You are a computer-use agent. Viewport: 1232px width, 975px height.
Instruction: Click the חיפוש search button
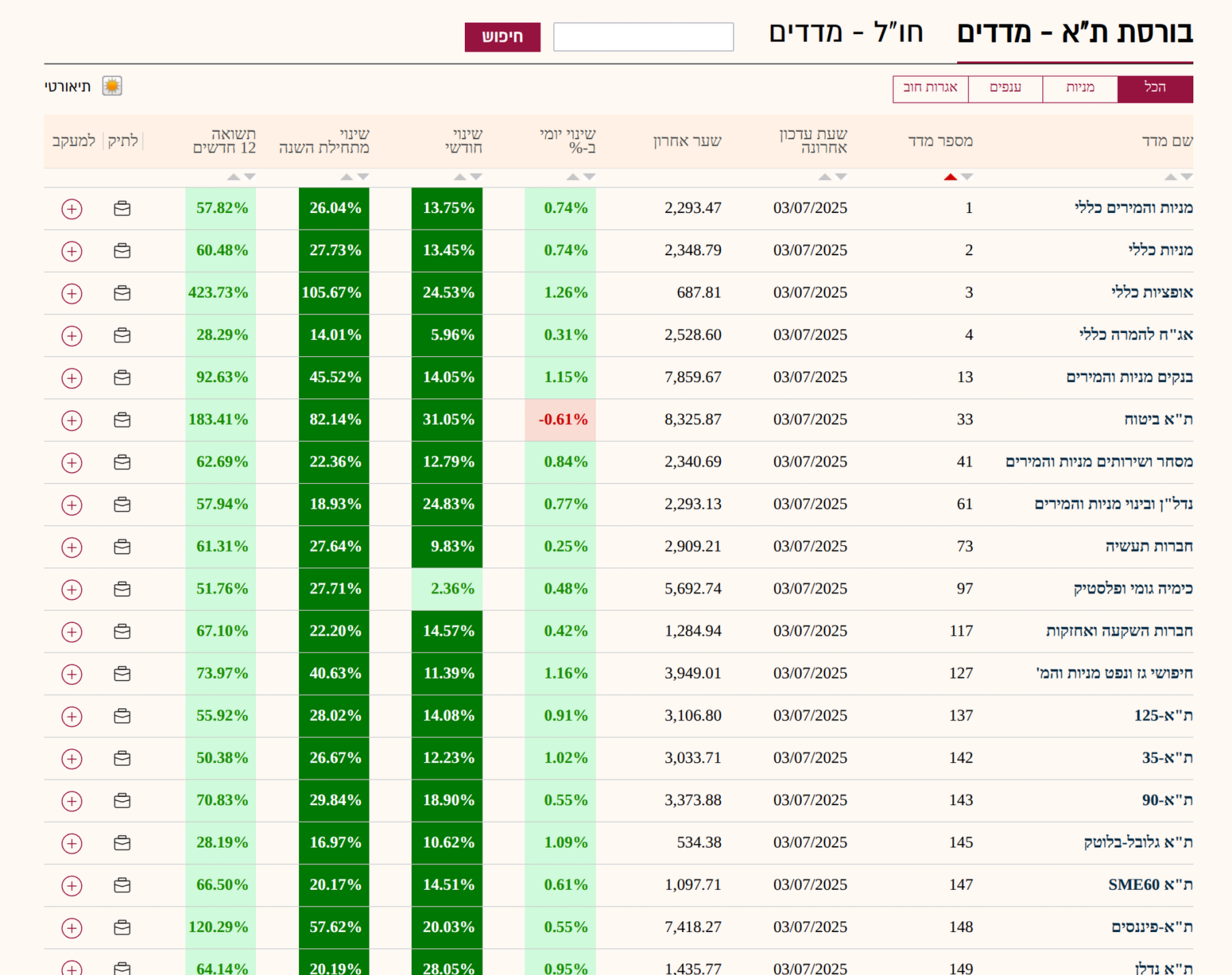502,37
